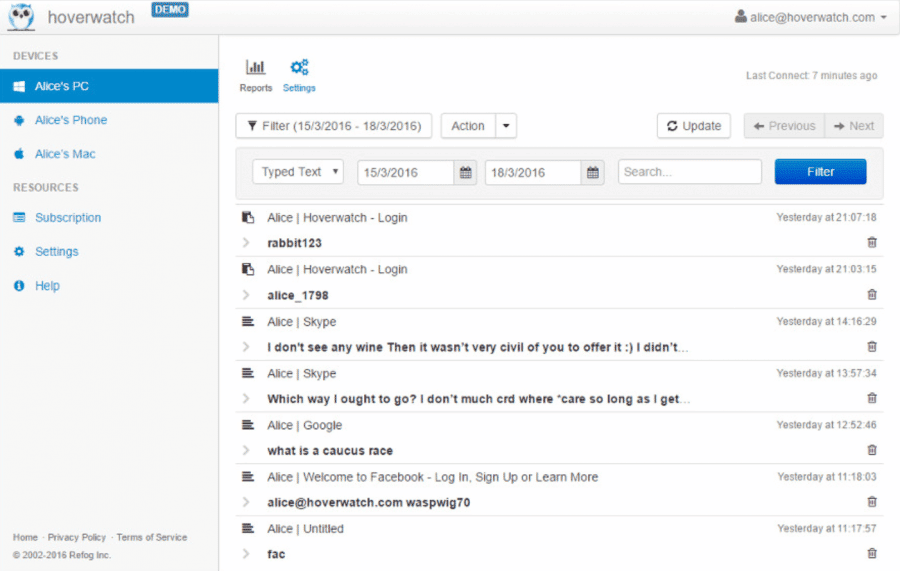The image size is (900, 571).
Task: Click the 'Yesterday at 14:16:29' timestamp
Action: (827, 321)
